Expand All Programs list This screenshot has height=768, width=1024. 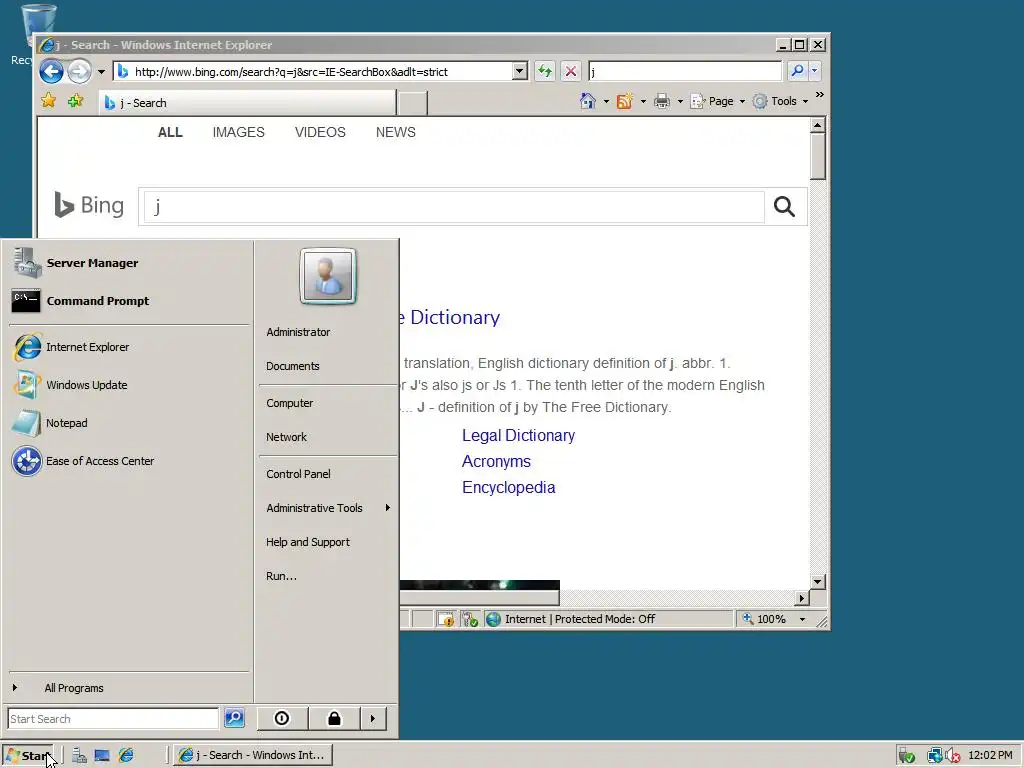(x=129, y=688)
